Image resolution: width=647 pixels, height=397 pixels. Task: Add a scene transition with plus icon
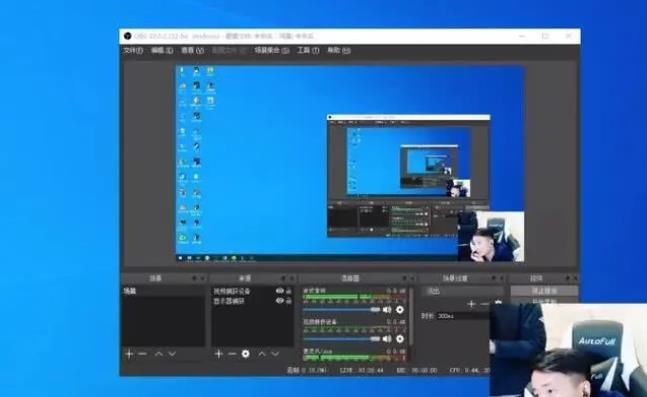pos(471,304)
